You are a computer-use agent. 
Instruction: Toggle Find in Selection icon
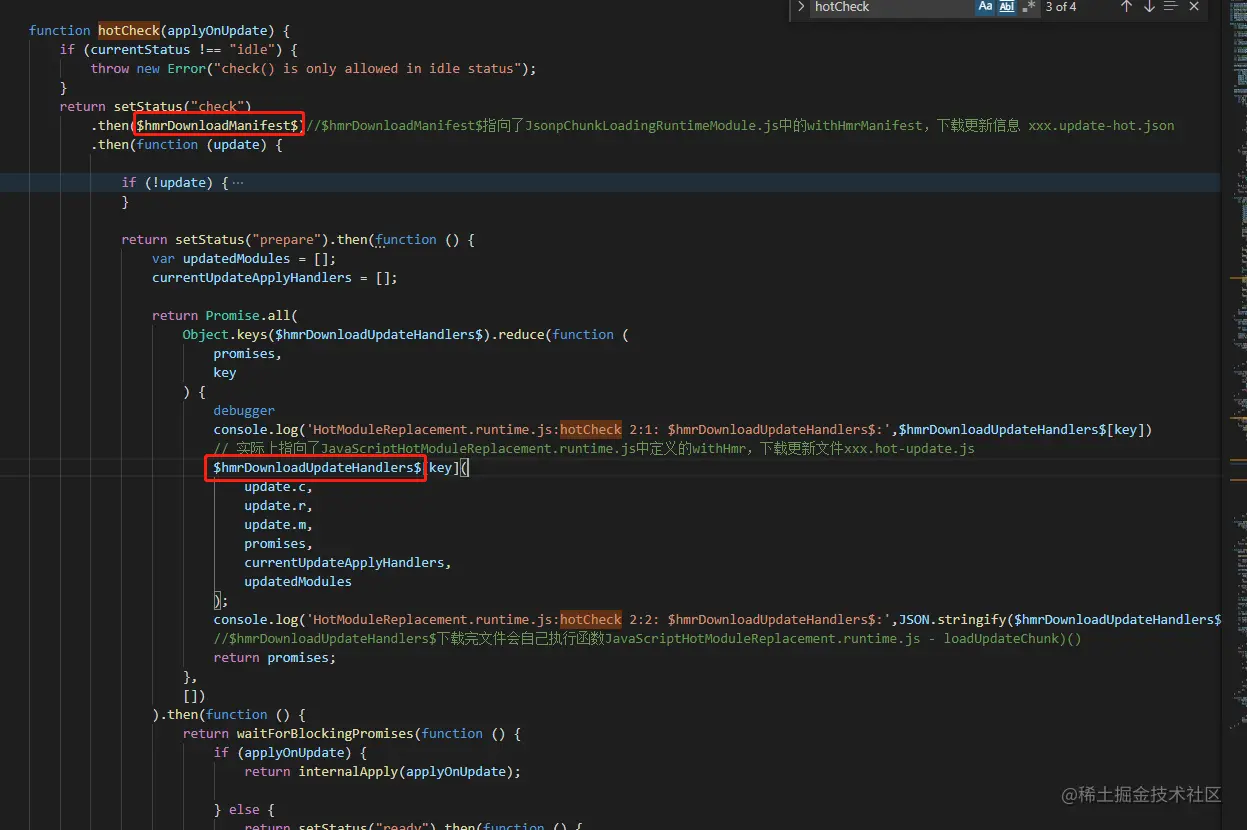pos(1171,7)
